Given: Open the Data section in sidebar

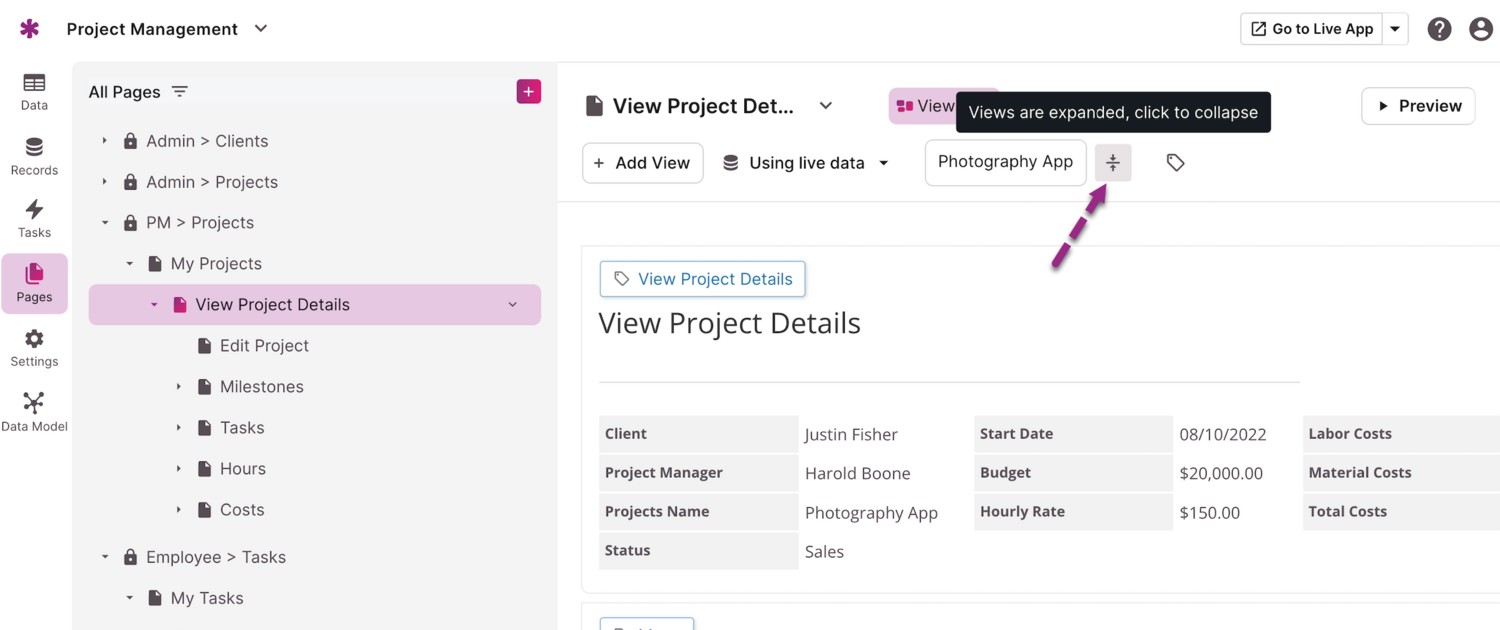Looking at the screenshot, I should [x=34, y=91].
